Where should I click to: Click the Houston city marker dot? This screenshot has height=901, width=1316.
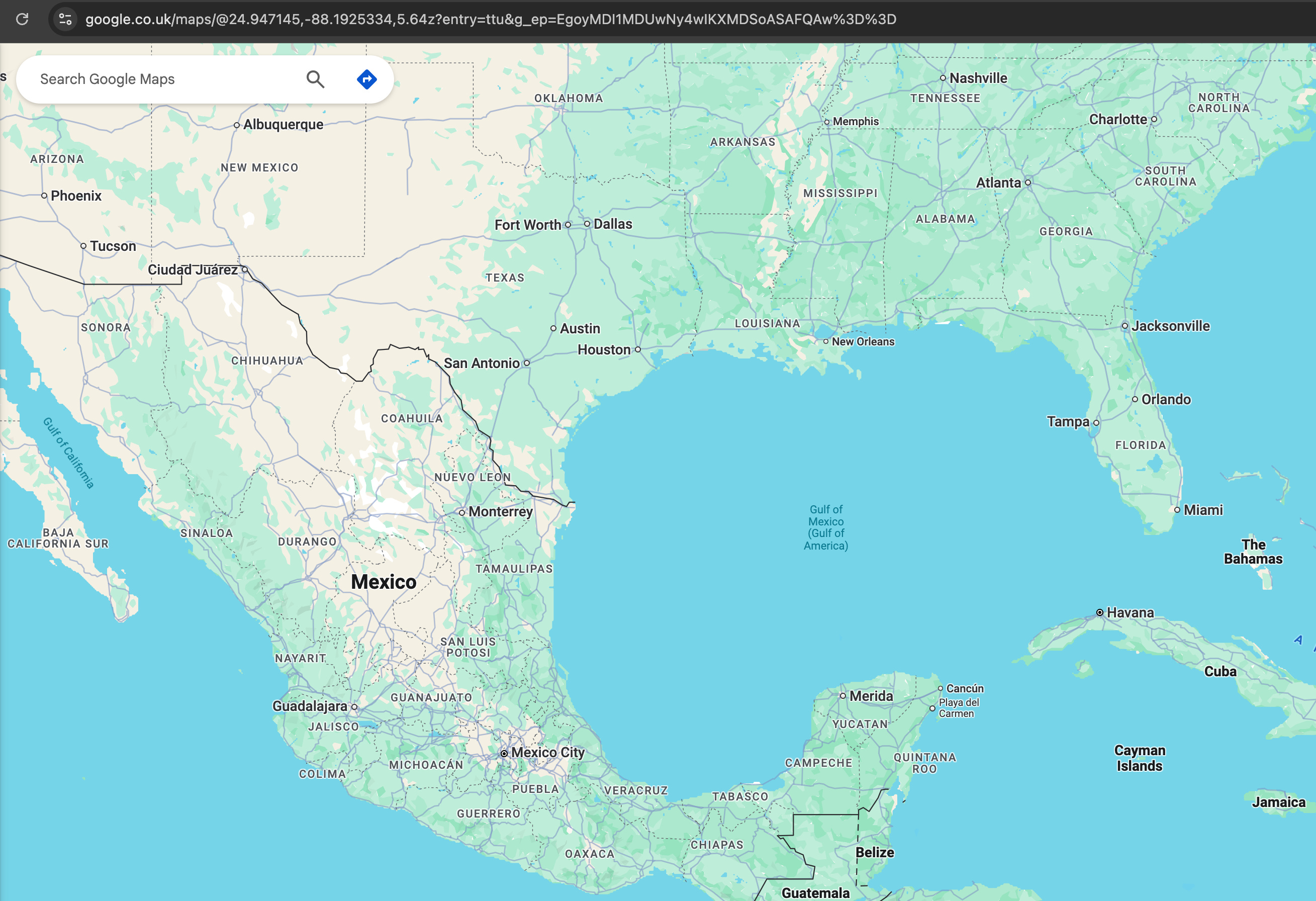pos(637,350)
